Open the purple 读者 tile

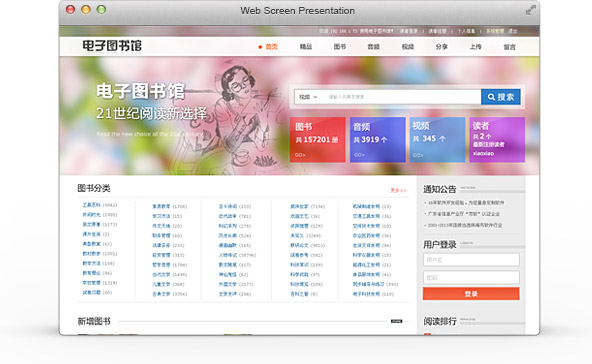497,140
